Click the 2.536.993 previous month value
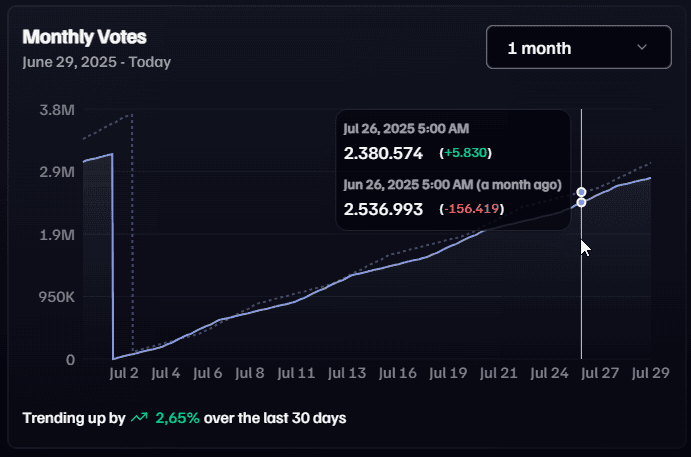This screenshot has height=457, width=691. [x=383, y=209]
